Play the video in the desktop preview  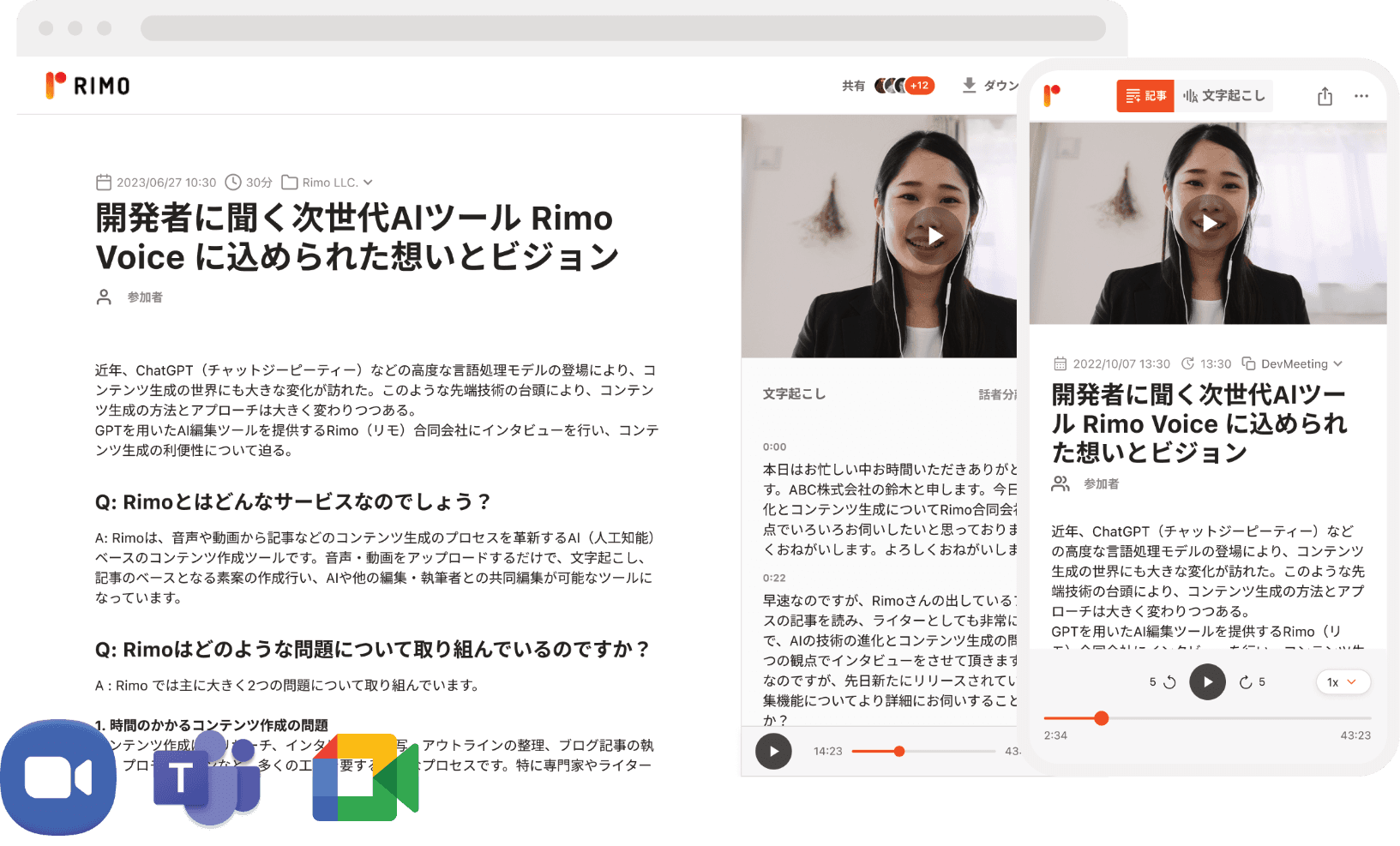934,235
